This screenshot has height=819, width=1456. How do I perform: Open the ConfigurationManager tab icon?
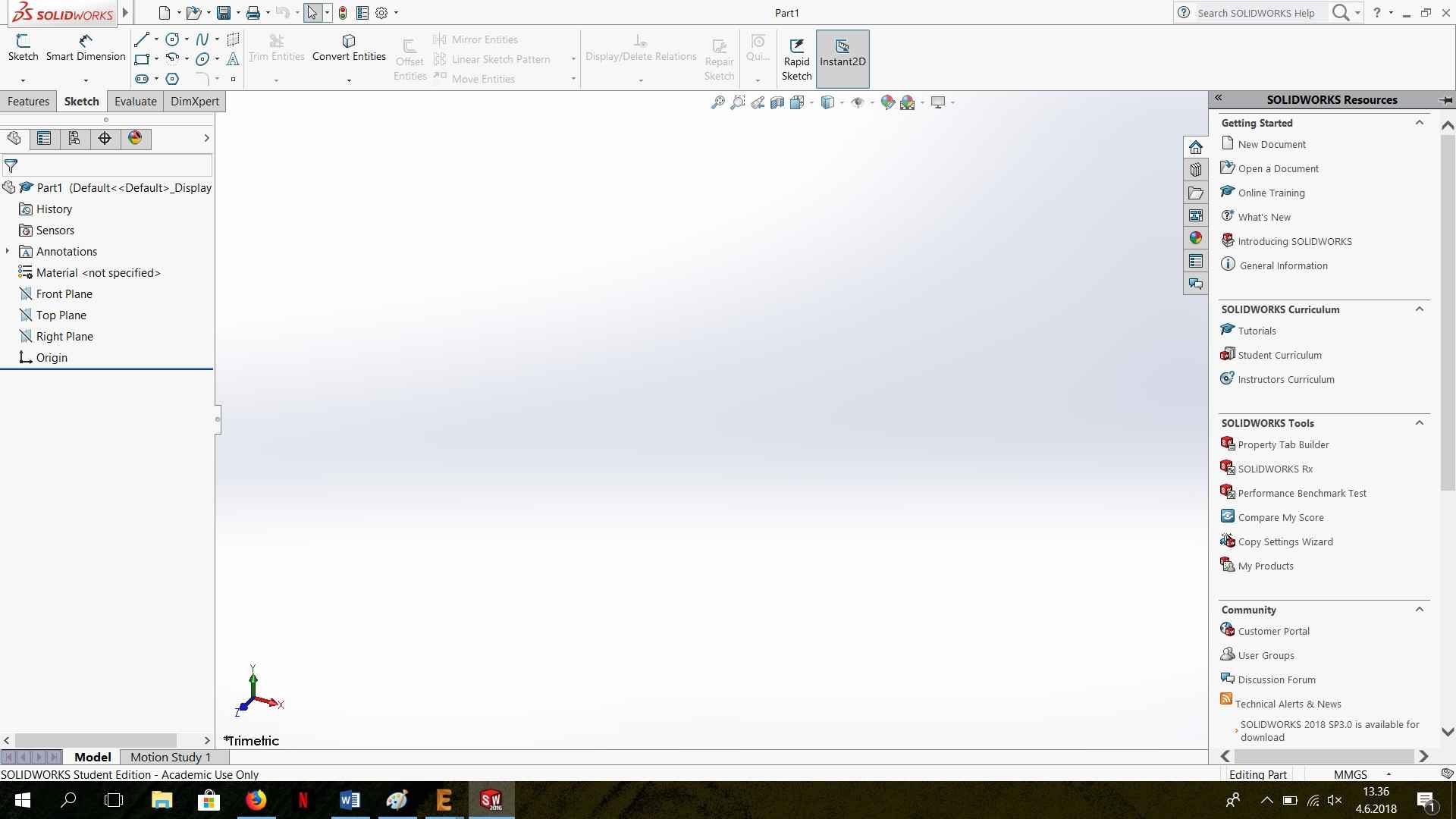(74, 138)
